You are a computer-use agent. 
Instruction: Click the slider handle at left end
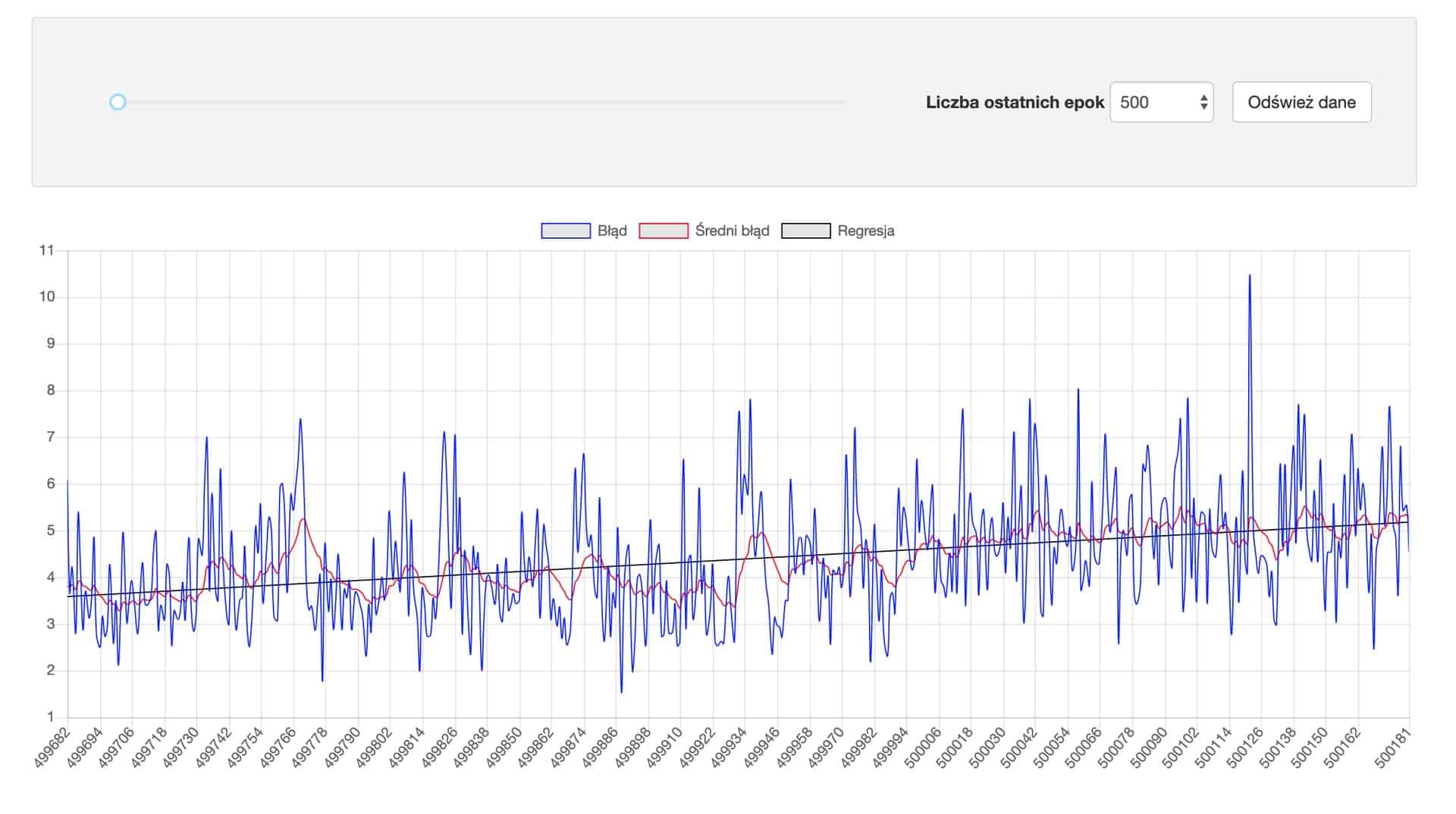118,102
